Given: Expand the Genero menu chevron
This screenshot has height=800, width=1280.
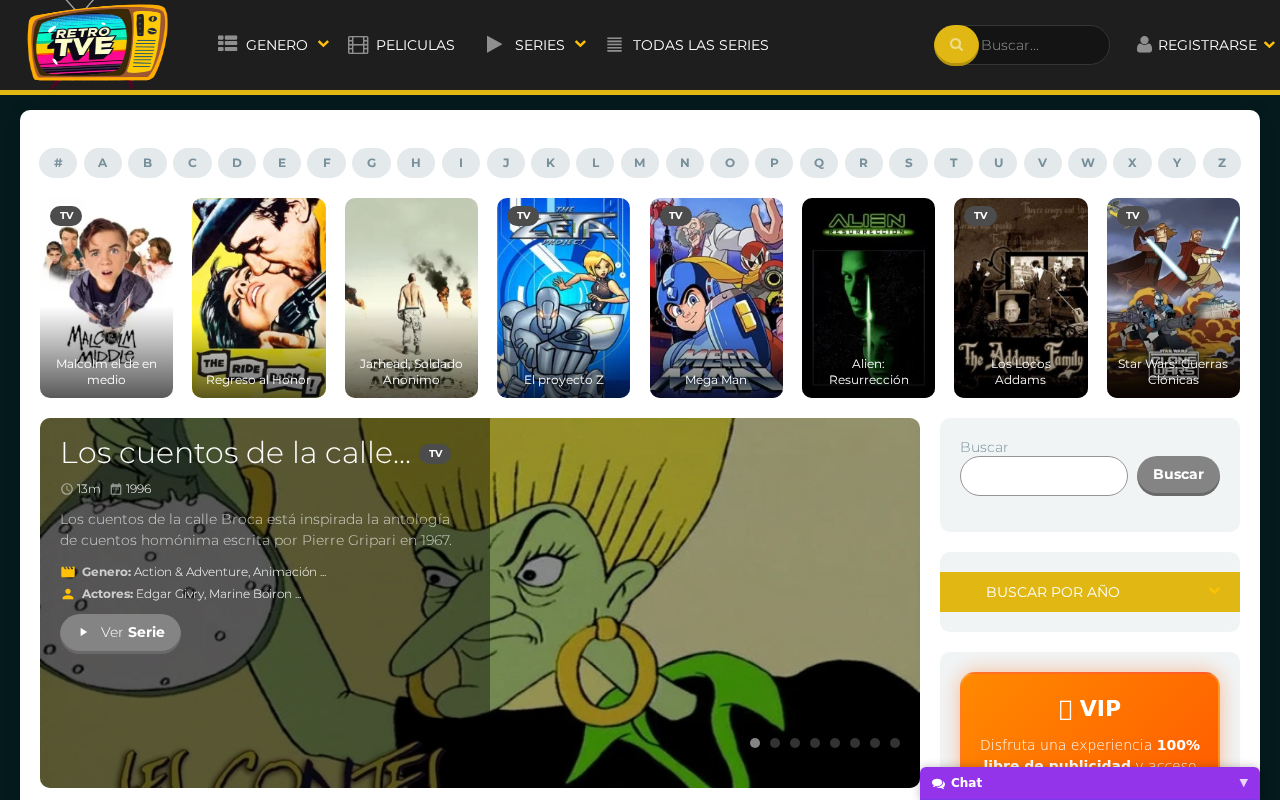Looking at the screenshot, I should [x=323, y=44].
